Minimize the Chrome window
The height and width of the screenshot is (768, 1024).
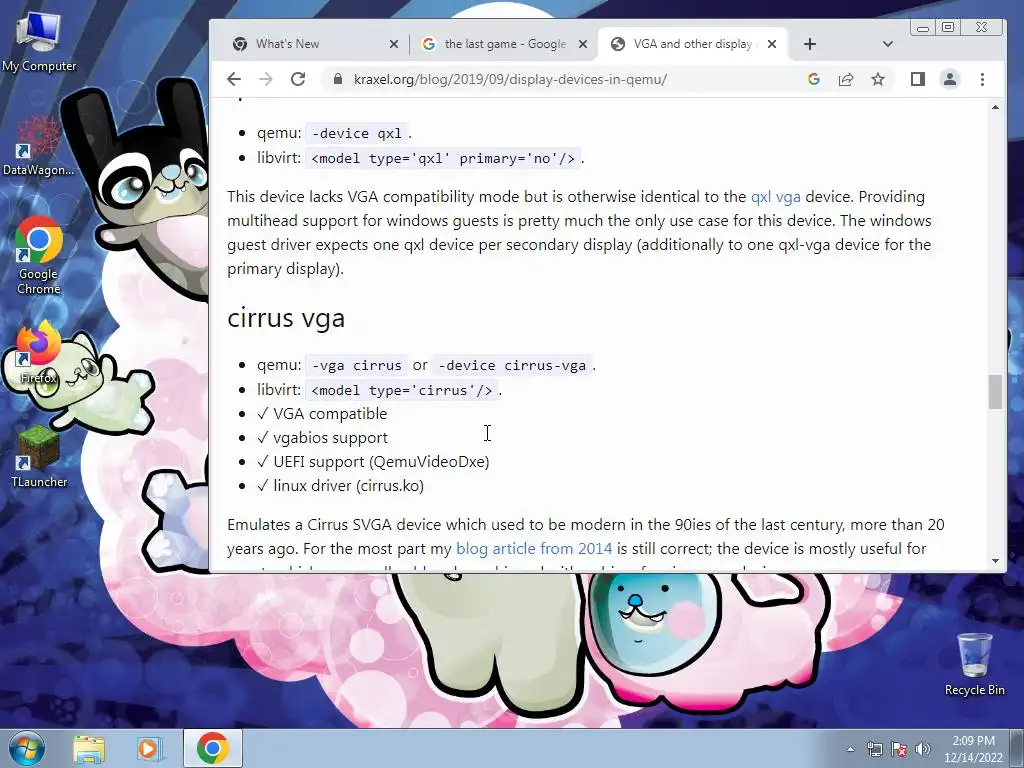(x=923, y=27)
